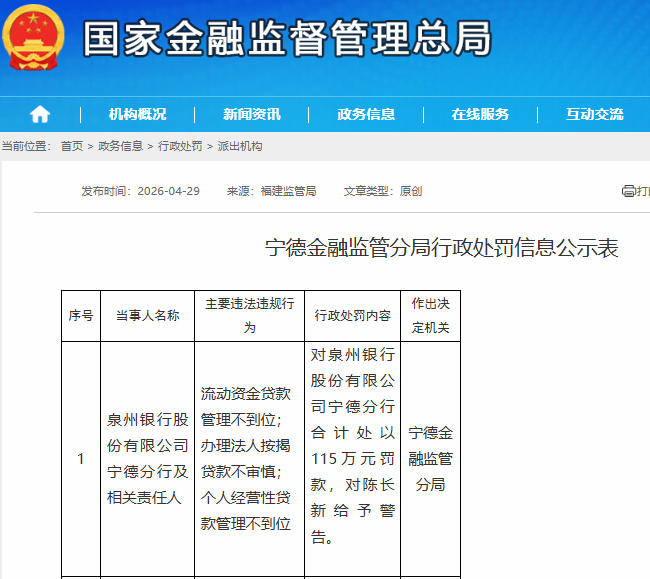Screen dimensions: 650x579
Task: Click the national emblem logo
Action: 34,40
